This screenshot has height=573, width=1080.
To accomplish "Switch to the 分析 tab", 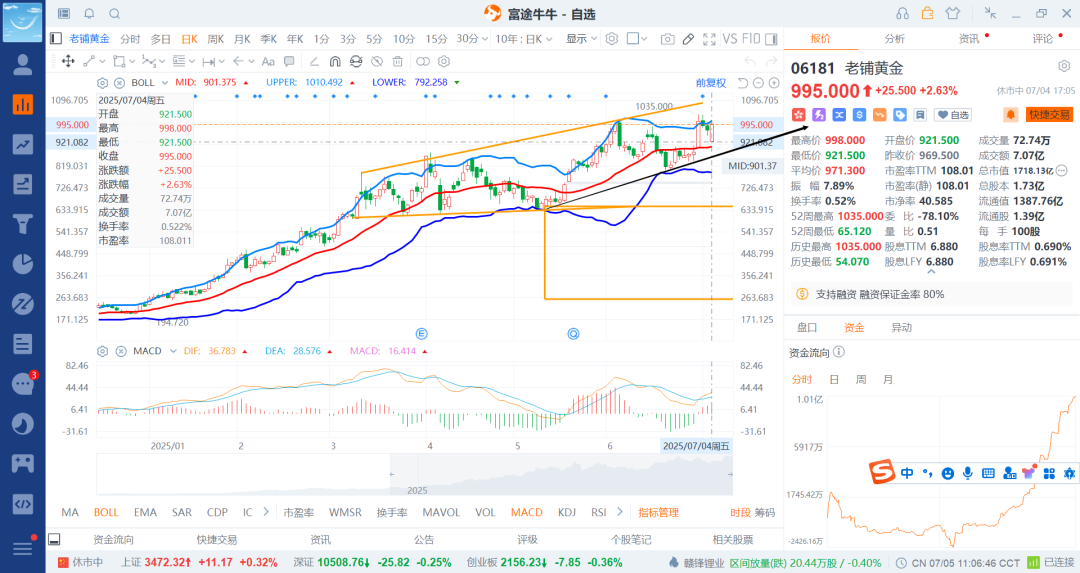I will click(x=894, y=39).
